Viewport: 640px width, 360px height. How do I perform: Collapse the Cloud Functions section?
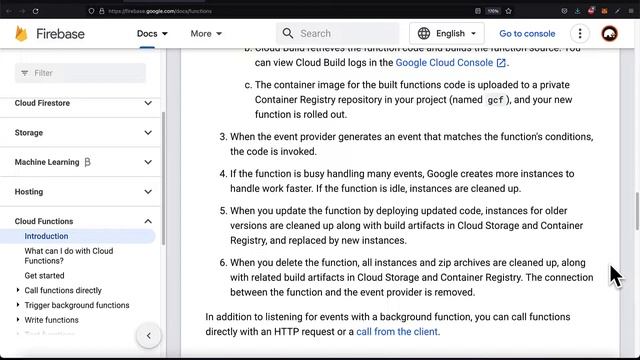coord(148,221)
